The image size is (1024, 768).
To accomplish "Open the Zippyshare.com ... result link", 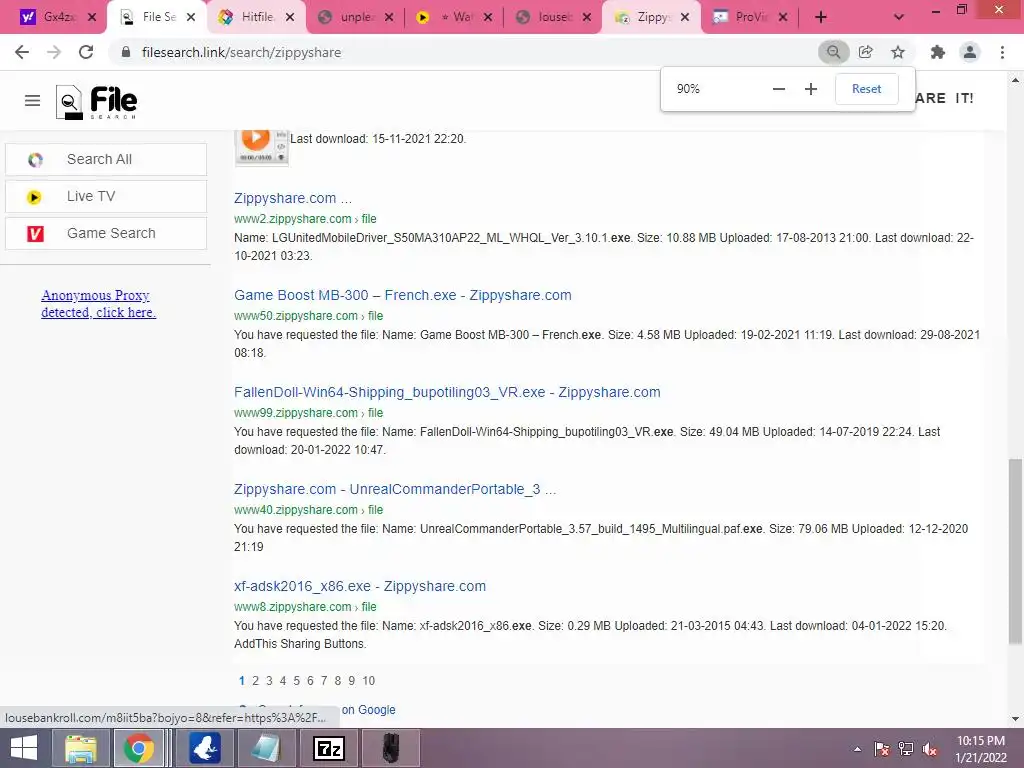I will coord(293,198).
